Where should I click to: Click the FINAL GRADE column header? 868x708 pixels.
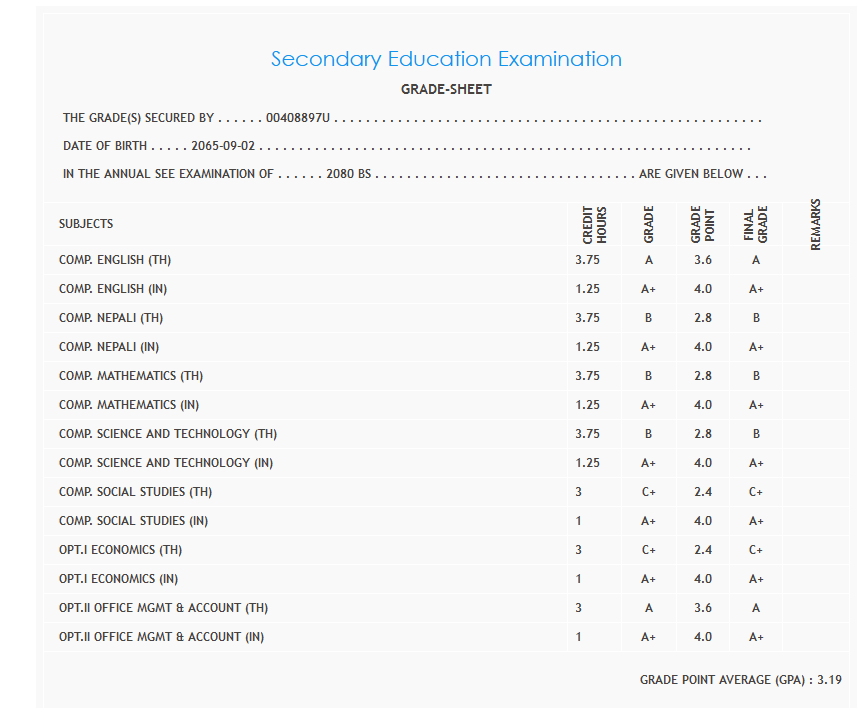(x=756, y=226)
